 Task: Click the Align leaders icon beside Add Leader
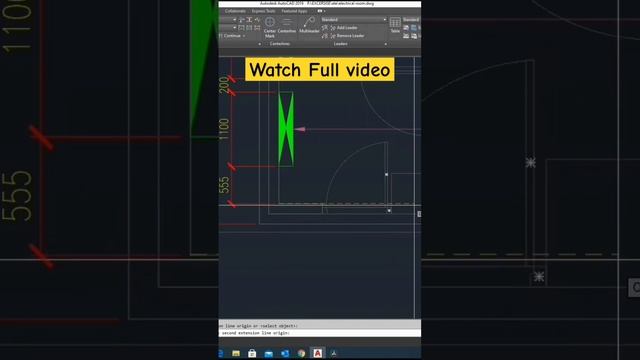click(x=325, y=28)
